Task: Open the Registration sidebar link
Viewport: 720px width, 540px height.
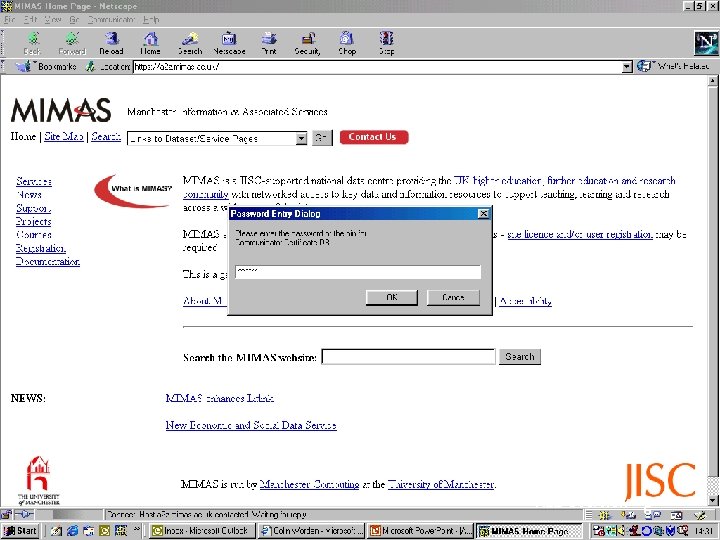Action: [41, 248]
